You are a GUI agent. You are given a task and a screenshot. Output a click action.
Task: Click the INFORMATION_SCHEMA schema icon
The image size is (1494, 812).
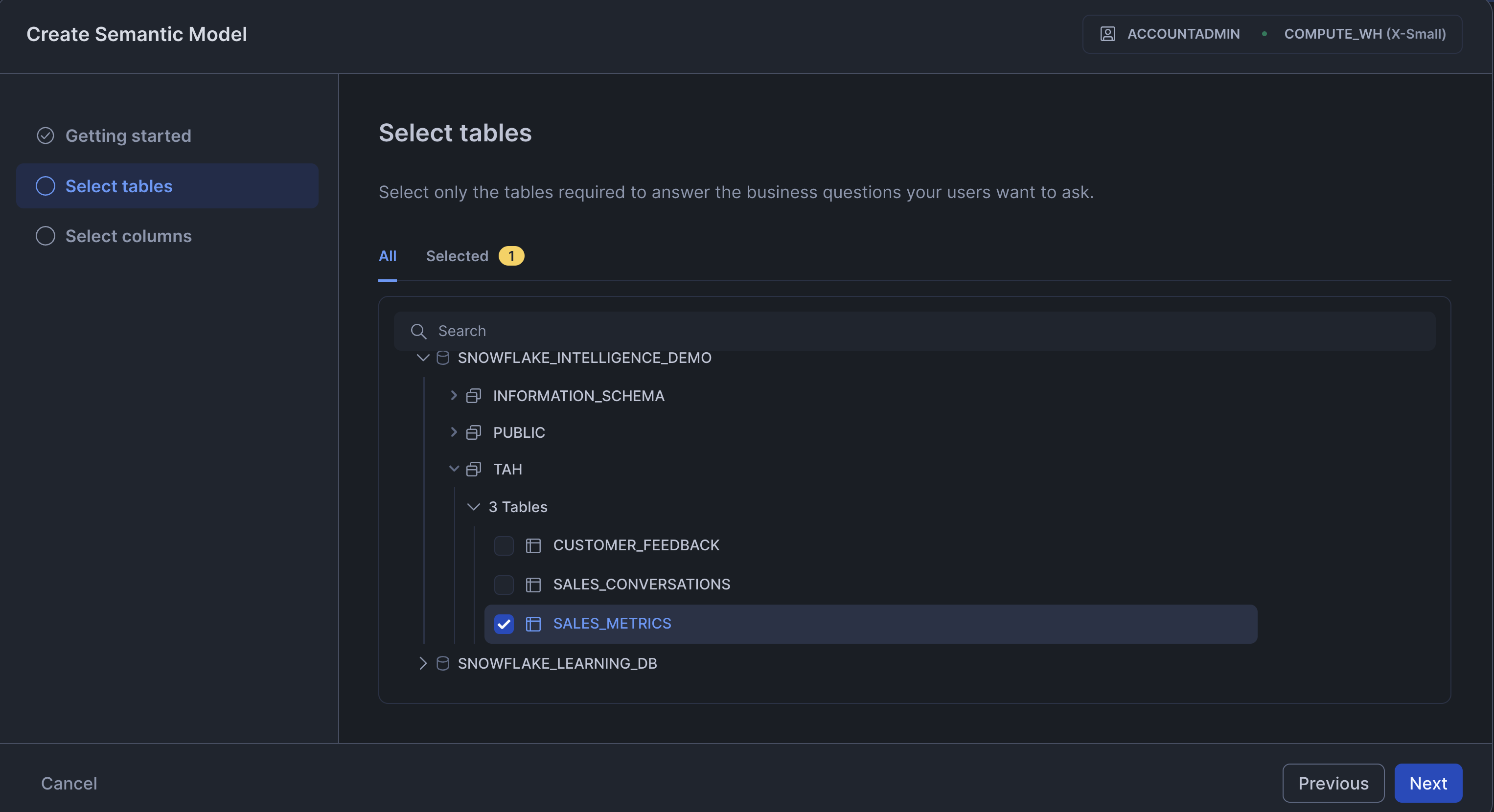point(473,396)
